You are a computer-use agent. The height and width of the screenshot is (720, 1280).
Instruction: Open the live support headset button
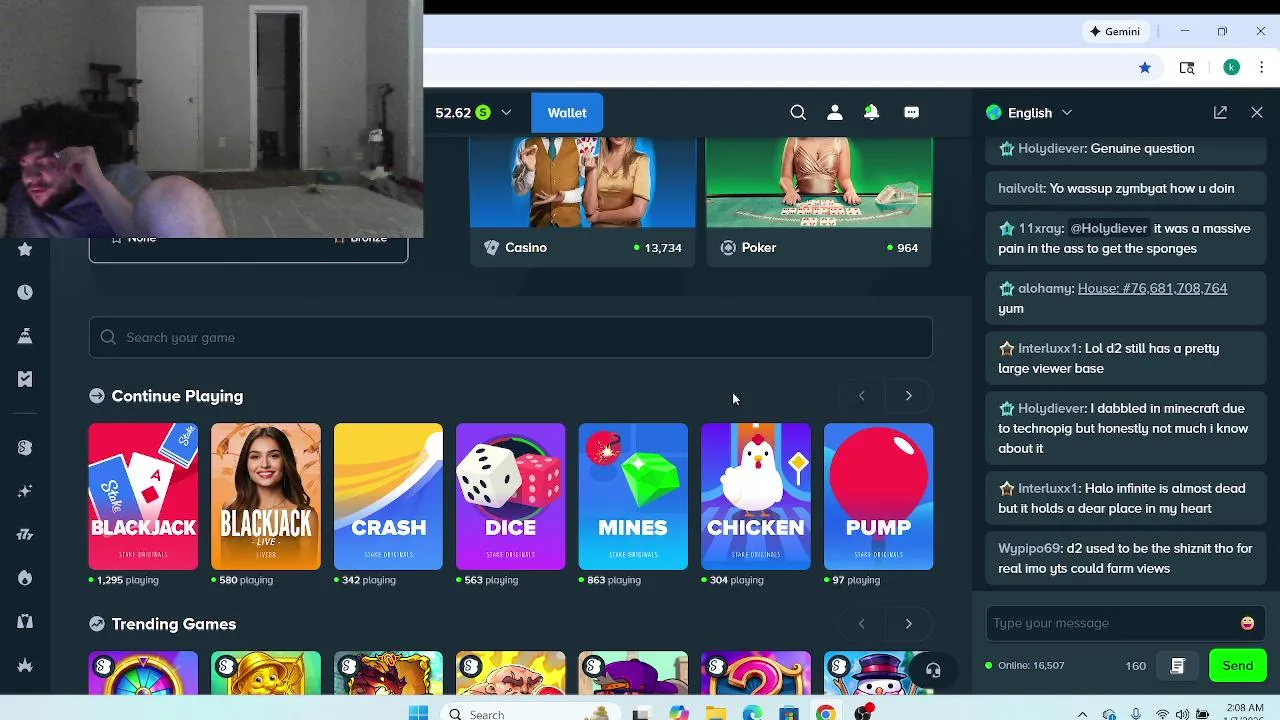tap(933, 671)
